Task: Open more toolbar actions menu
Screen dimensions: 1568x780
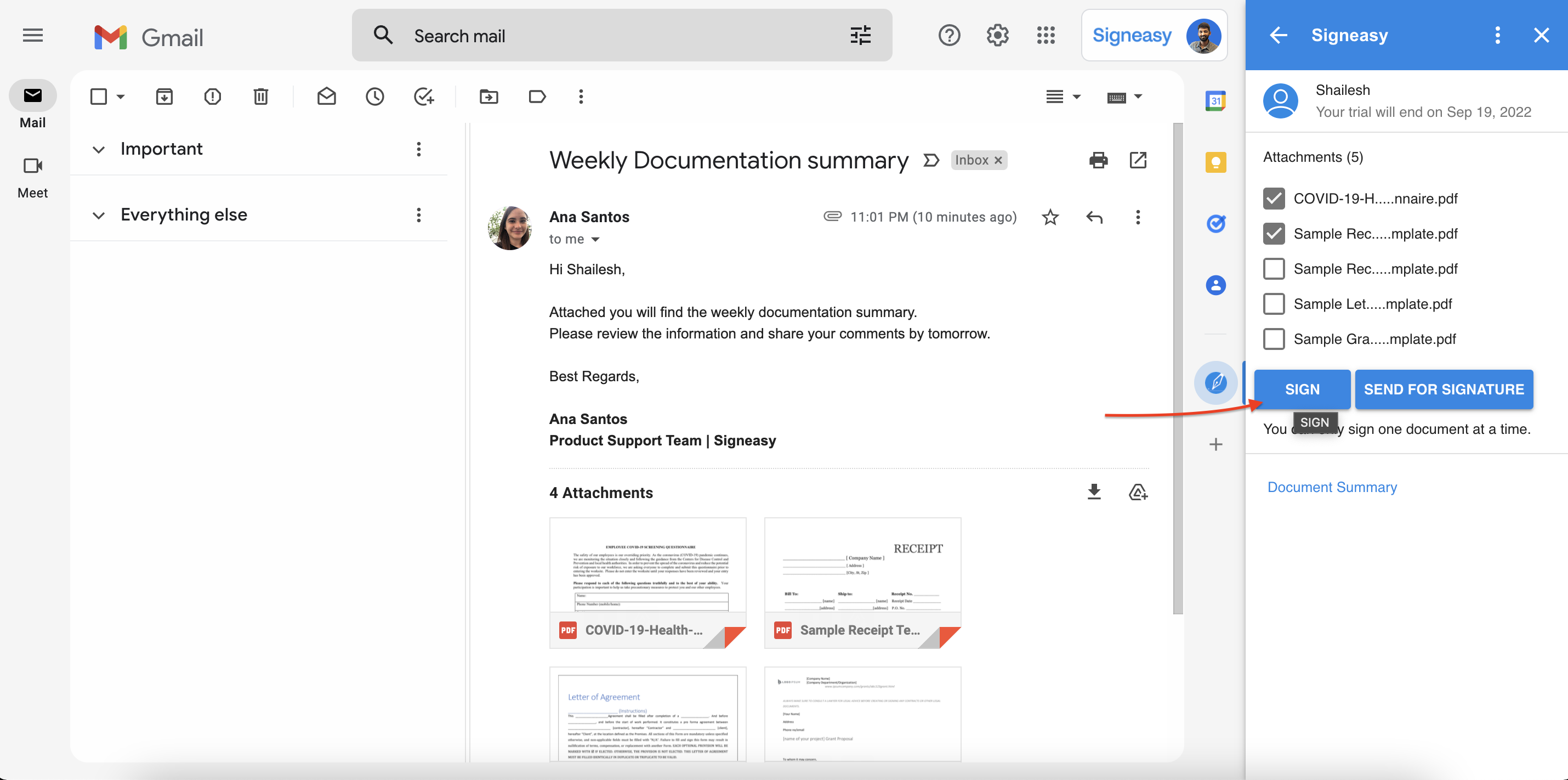Action: click(581, 96)
